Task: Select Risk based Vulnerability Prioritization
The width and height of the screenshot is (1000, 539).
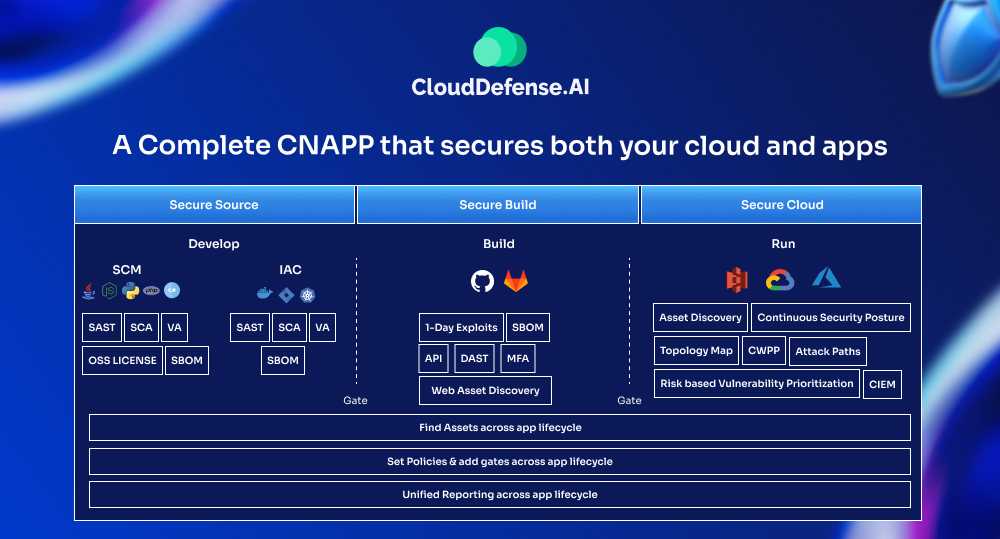Action: [x=757, y=384]
